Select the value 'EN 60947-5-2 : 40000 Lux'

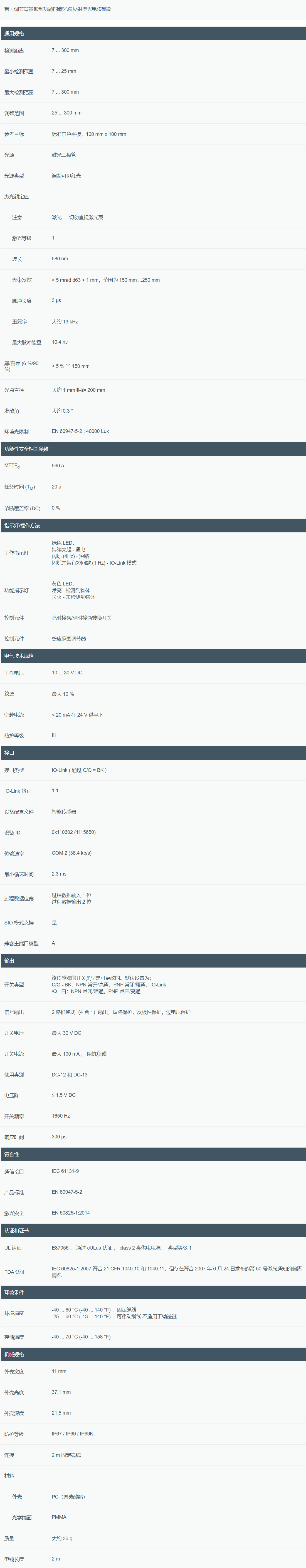[80, 431]
